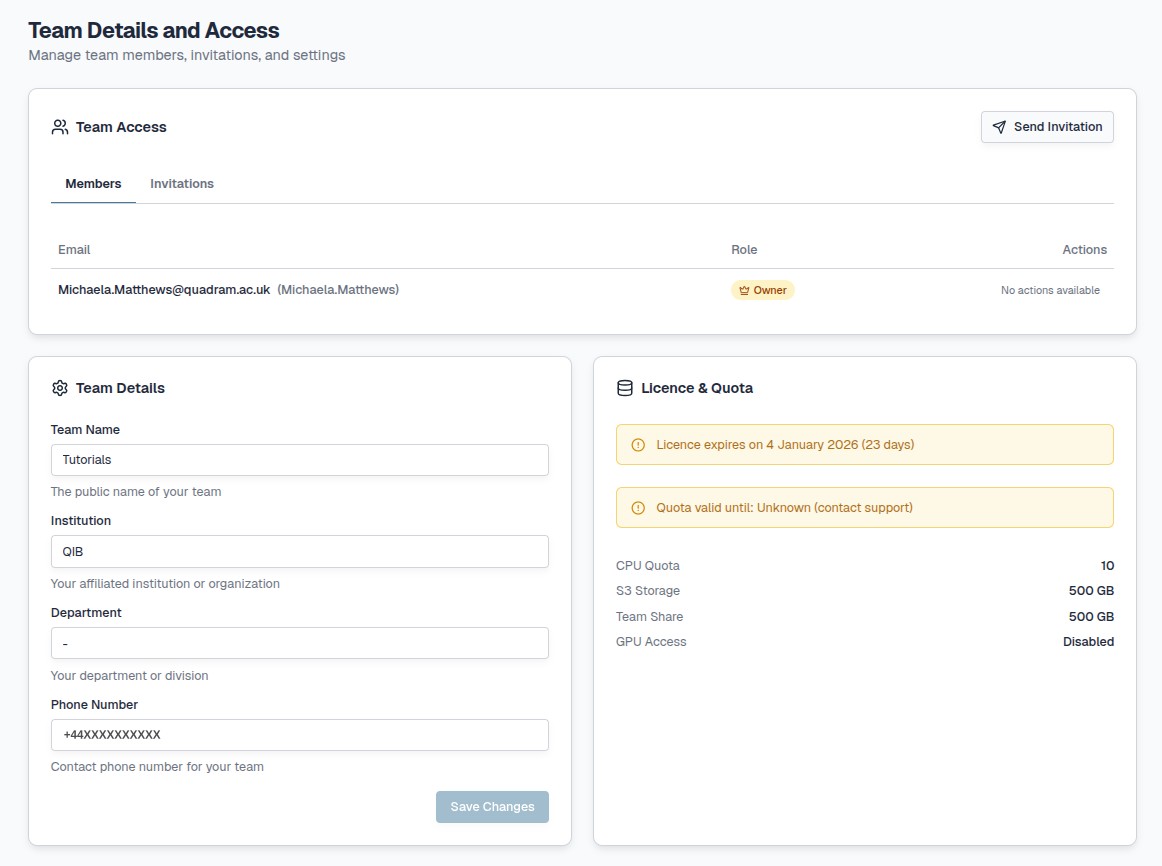The height and width of the screenshot is (866, 1162).
Task: Click the crown icon in Owner badge
Action: pyautogui.click(x=744, y=291)
